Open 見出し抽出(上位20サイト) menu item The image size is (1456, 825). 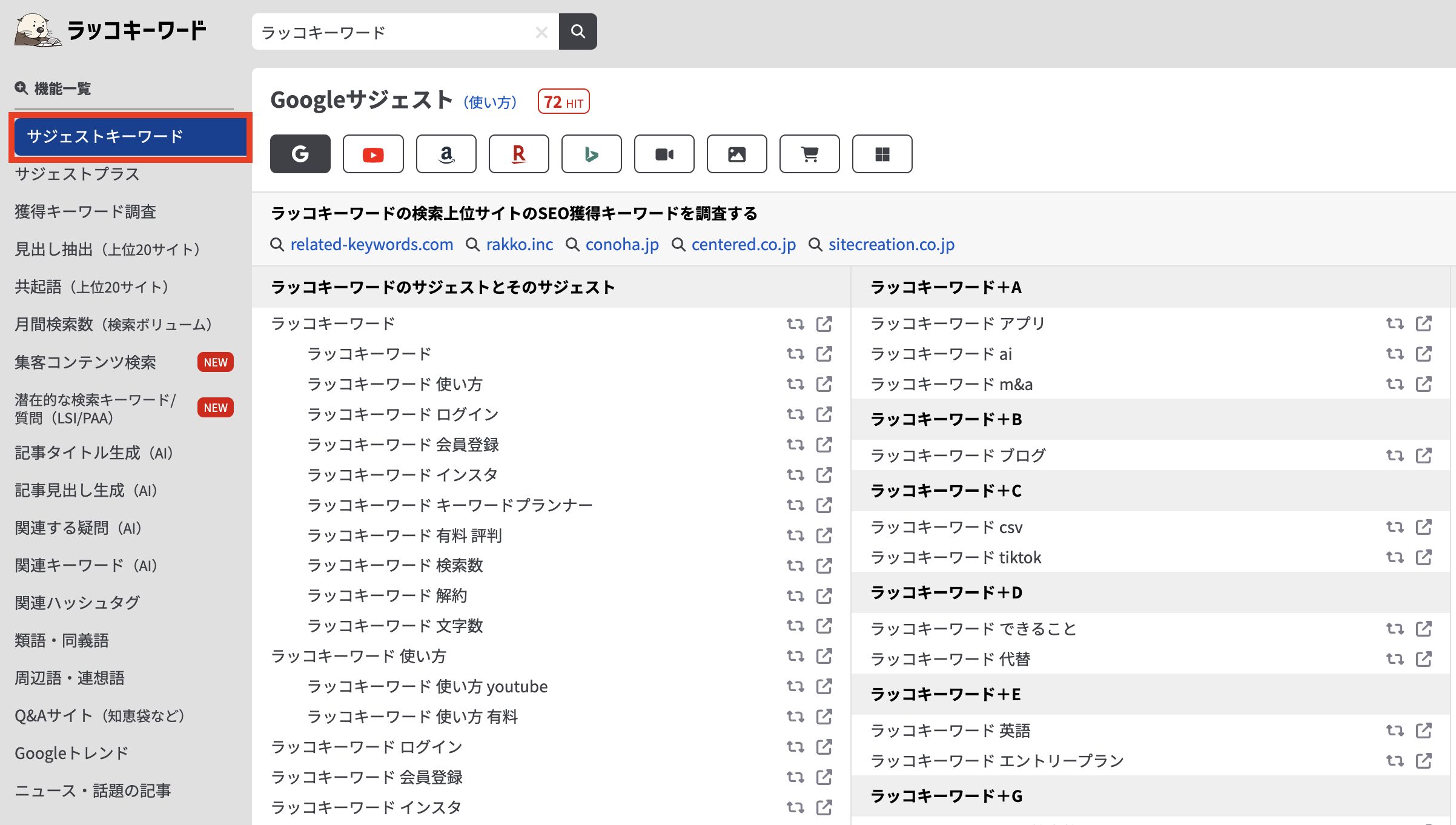coord(107,249)
